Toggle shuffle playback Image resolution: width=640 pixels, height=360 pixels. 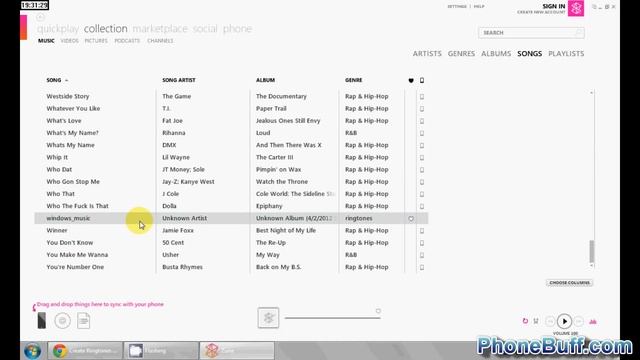tap(536, 321)
